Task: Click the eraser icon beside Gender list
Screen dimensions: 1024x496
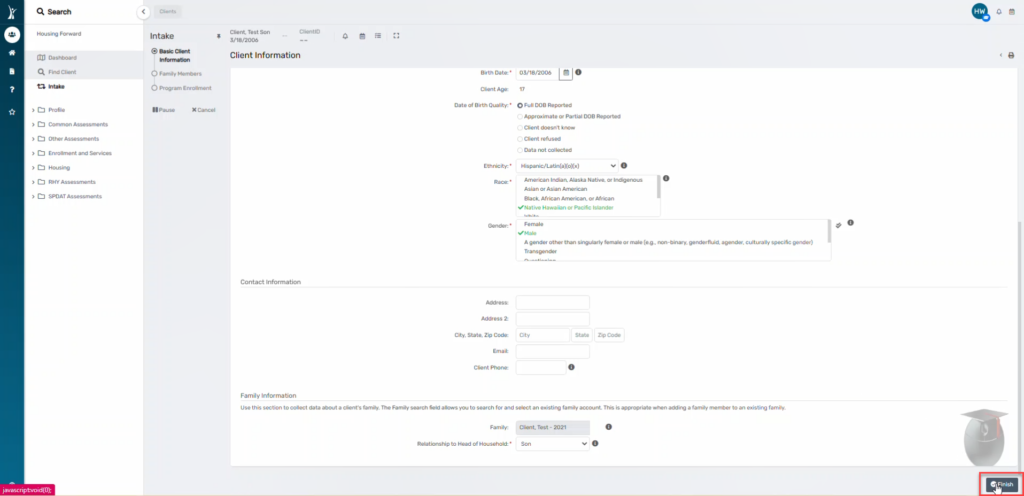Action: (x=839, y=225)
